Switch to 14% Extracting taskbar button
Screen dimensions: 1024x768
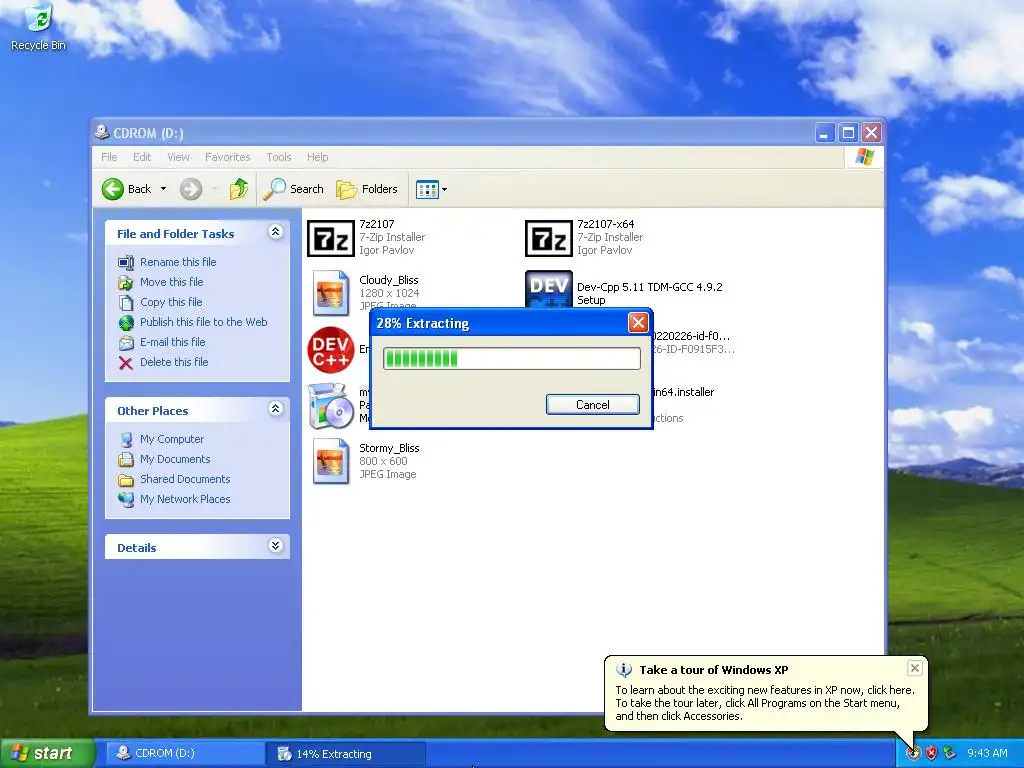[346, 754]
